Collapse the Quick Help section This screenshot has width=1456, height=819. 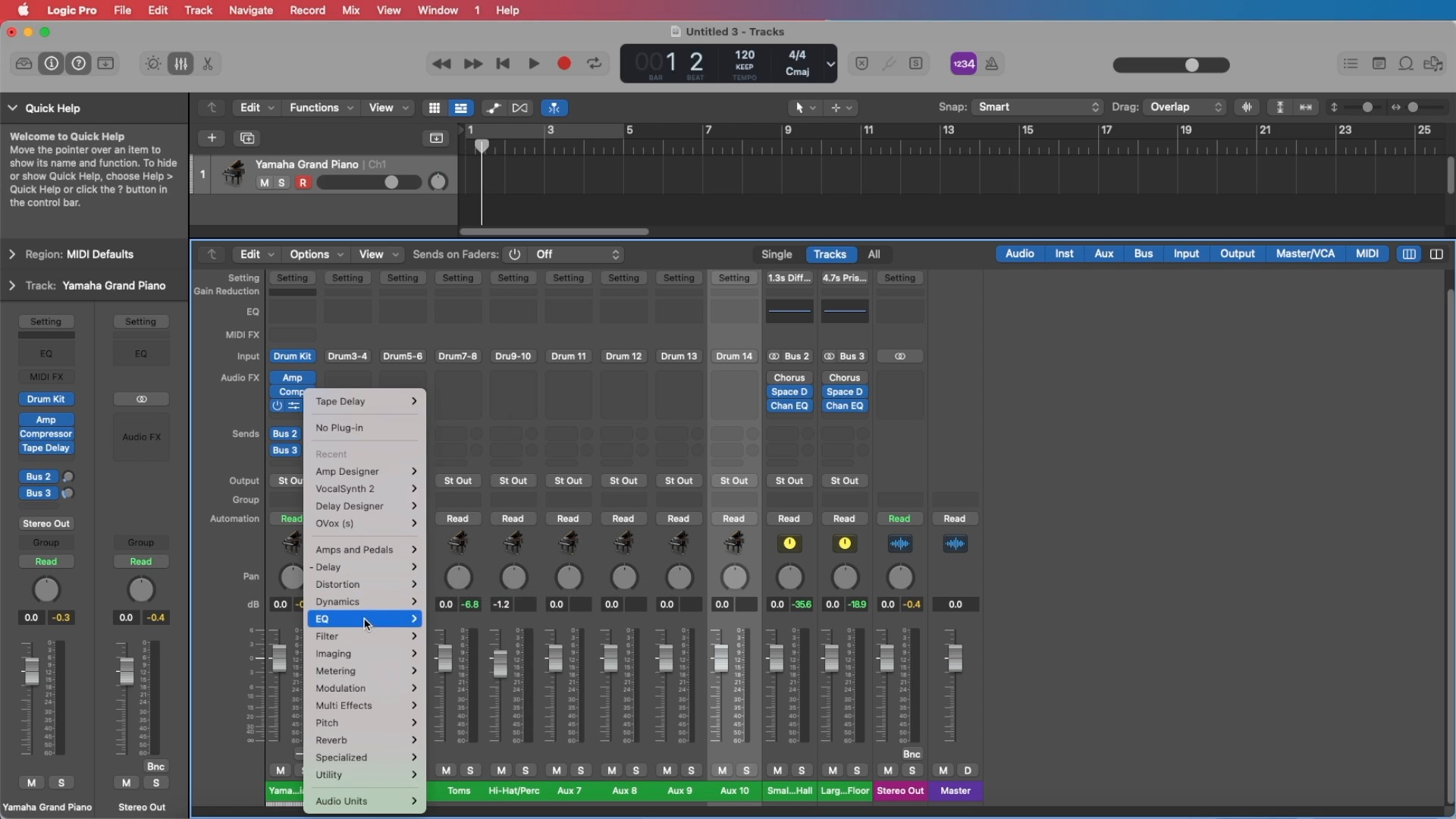(13, 108)
